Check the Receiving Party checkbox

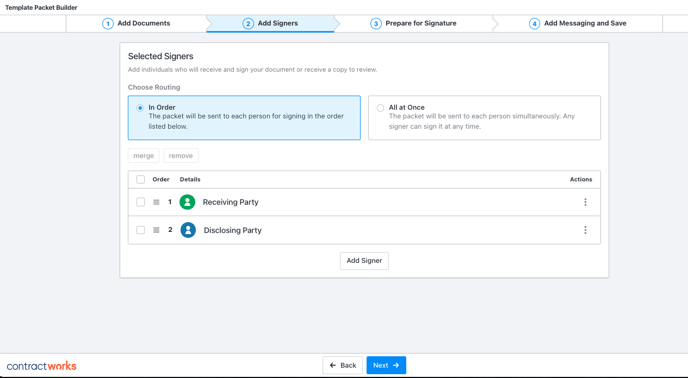[x=140, y=202]
